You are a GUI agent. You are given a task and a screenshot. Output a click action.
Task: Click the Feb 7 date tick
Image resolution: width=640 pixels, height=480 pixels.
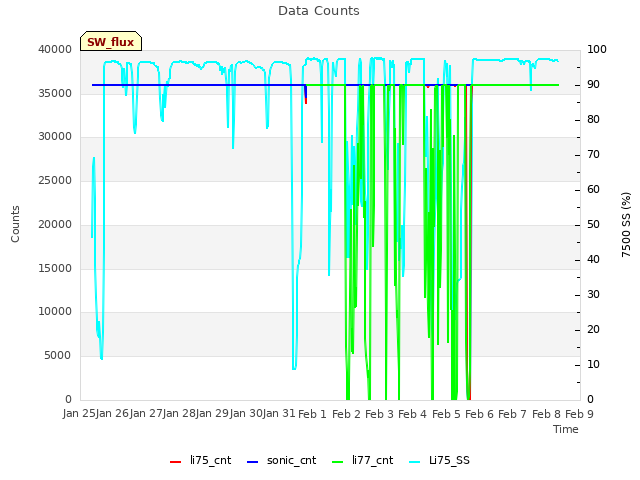pyautogui.click(x=513, y=414)
